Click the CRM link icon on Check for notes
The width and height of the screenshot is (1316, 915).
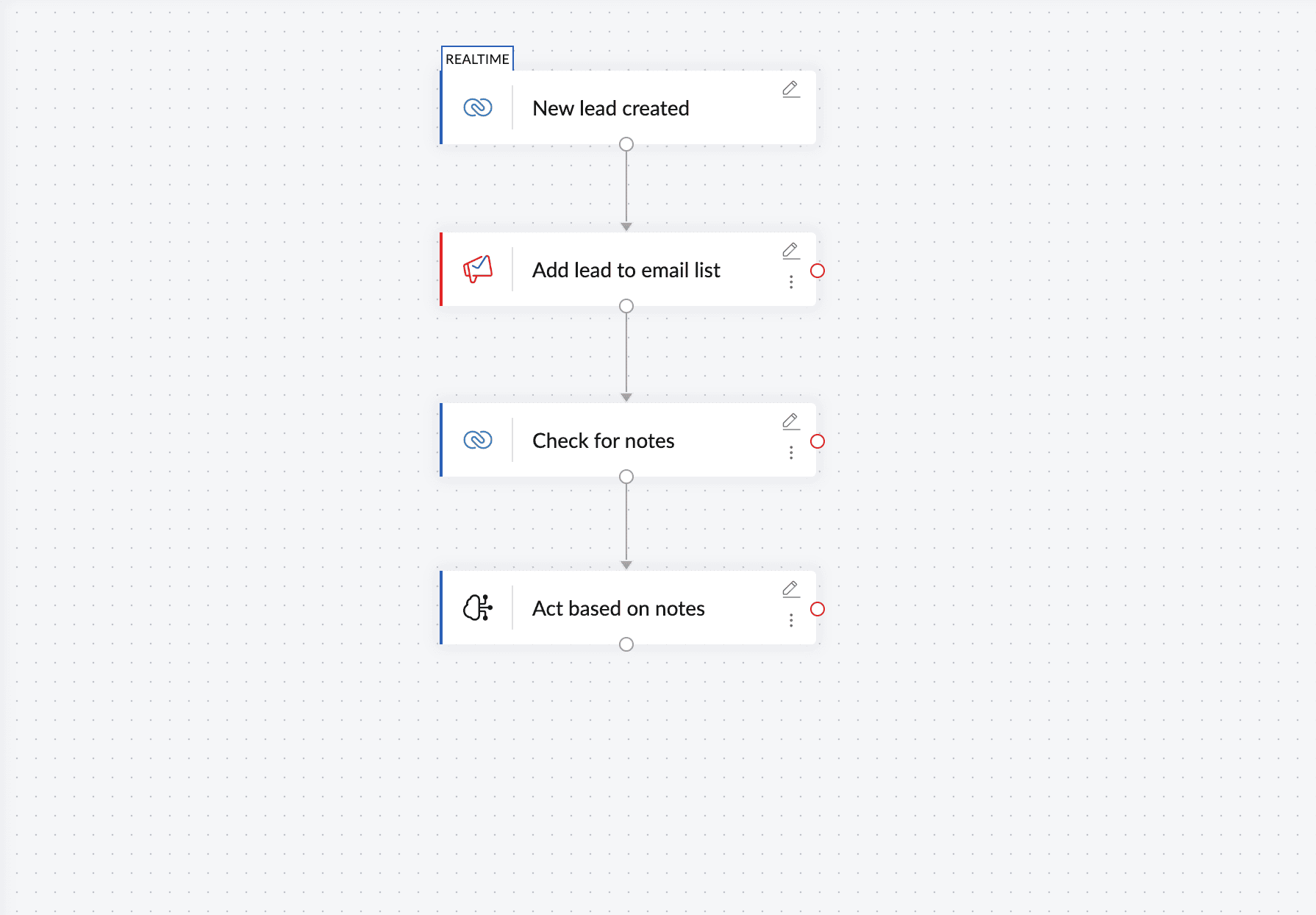[478, 440]
